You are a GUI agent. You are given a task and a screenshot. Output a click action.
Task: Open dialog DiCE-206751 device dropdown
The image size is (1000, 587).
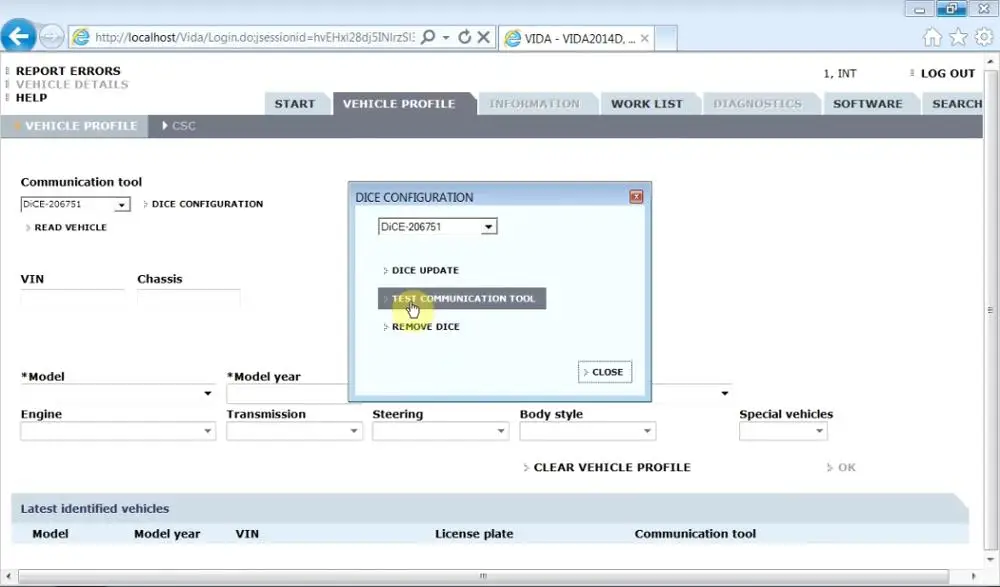(x=438, y=227)
